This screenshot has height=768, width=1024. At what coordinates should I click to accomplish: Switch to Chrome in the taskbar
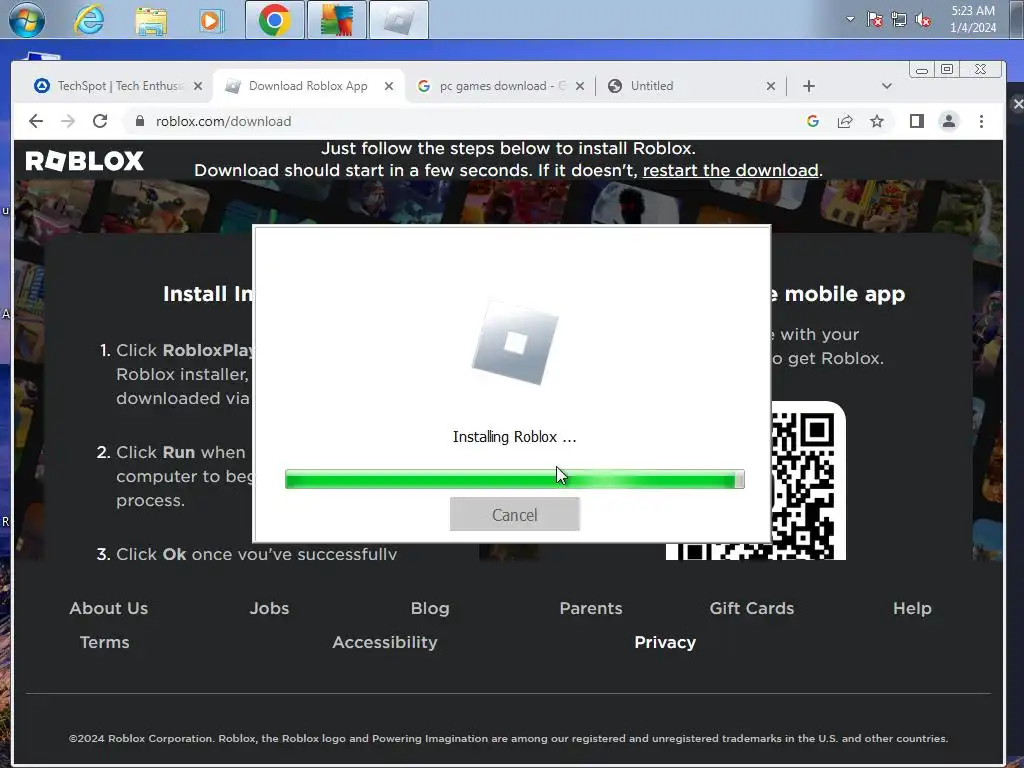(x=275, y=20)
